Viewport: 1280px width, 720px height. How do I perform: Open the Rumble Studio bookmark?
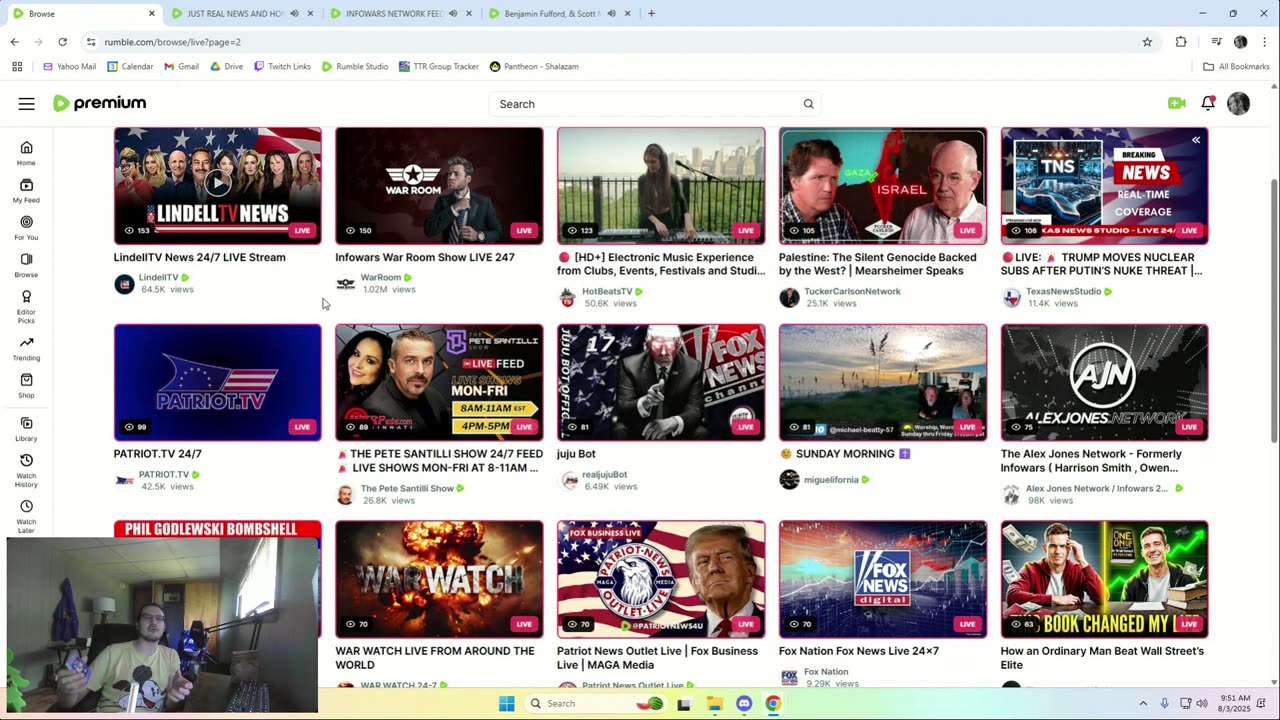(355, 66)
